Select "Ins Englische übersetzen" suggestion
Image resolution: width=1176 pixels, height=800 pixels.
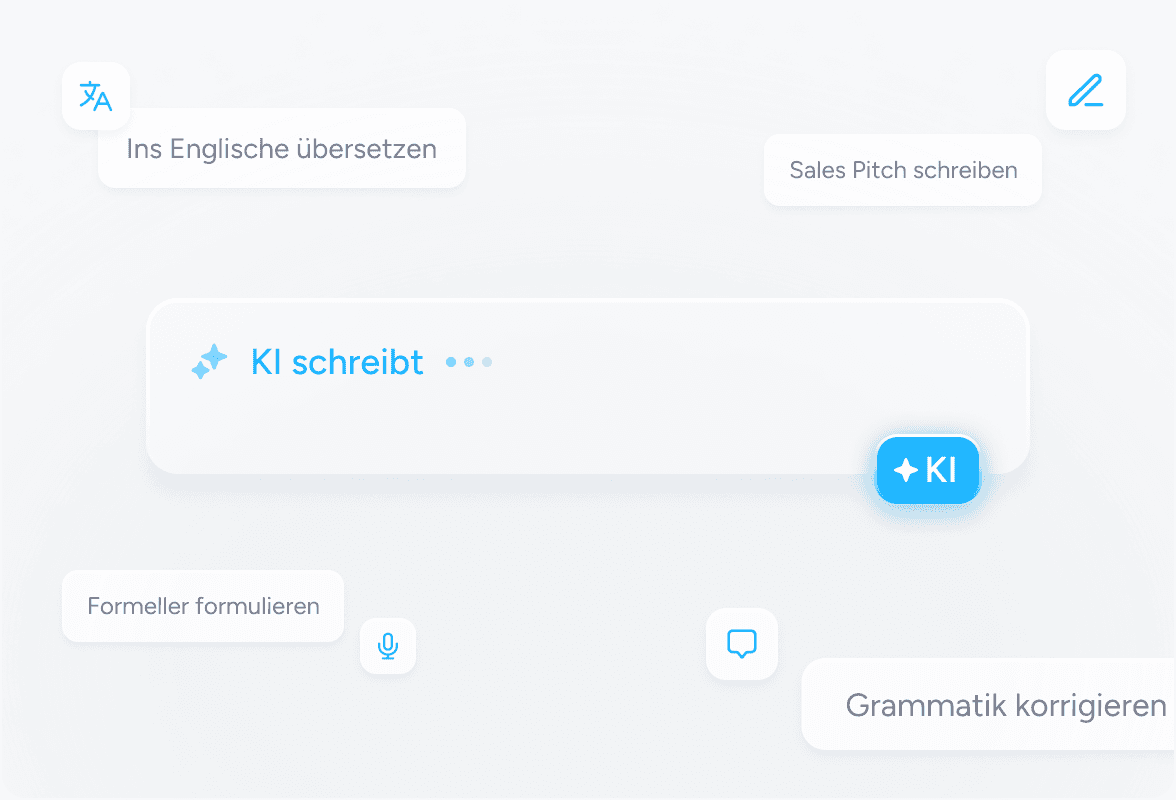click(x=281, y=149)
